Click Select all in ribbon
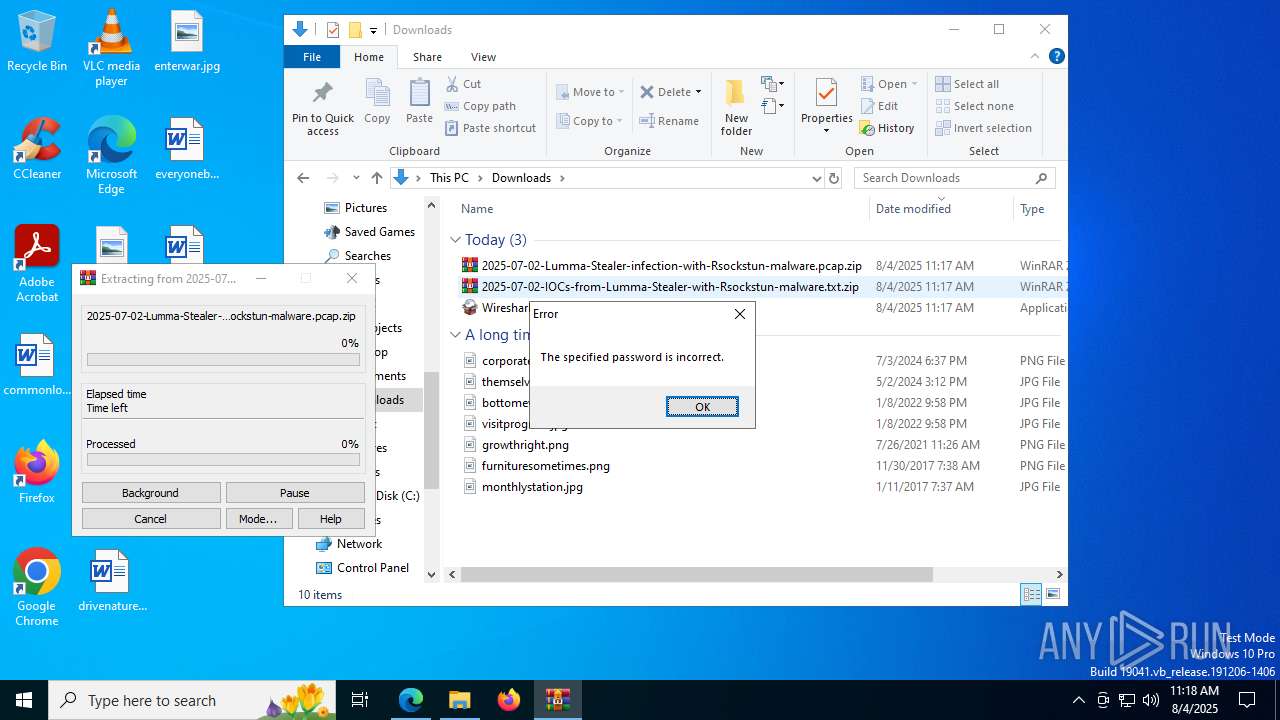Image resolution: width=1280 pixels, height=720 pixels. point(967,84)
